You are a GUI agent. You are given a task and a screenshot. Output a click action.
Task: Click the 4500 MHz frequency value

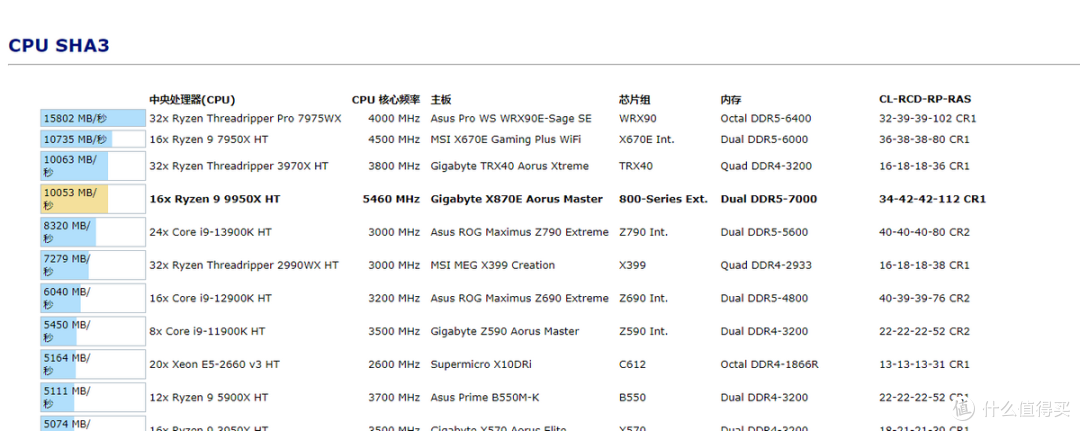coord(394,140)
